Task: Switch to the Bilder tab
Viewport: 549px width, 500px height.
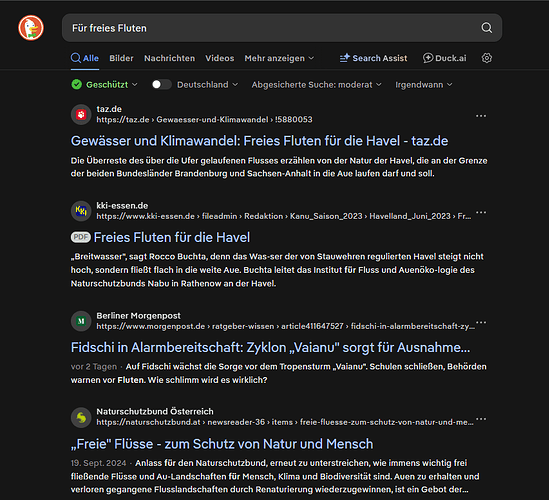Action: (x=121, y=58)
